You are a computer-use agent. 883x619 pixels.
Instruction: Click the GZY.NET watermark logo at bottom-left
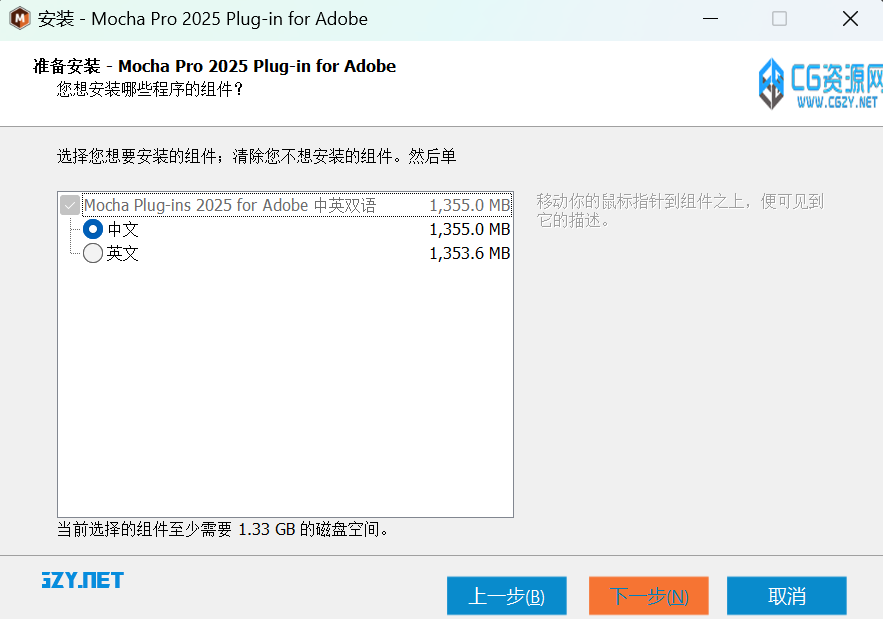point(82,581)
